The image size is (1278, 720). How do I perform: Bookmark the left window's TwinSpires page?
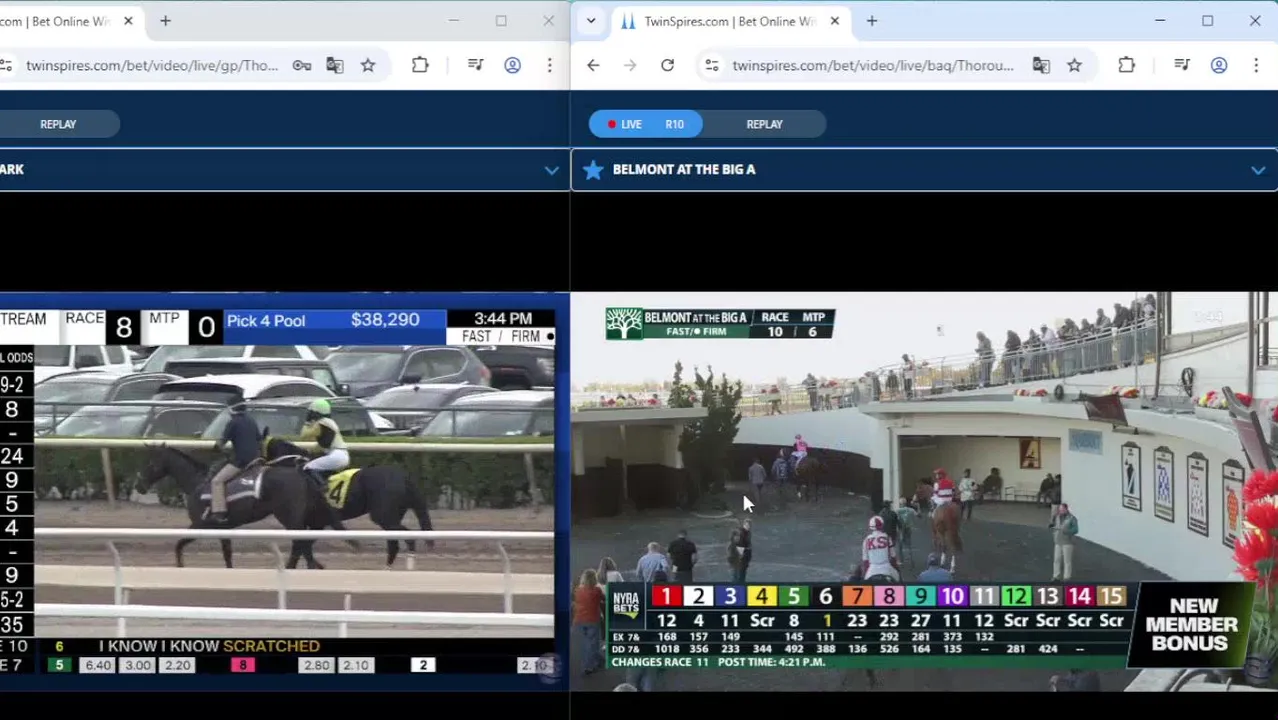point(368,65)
